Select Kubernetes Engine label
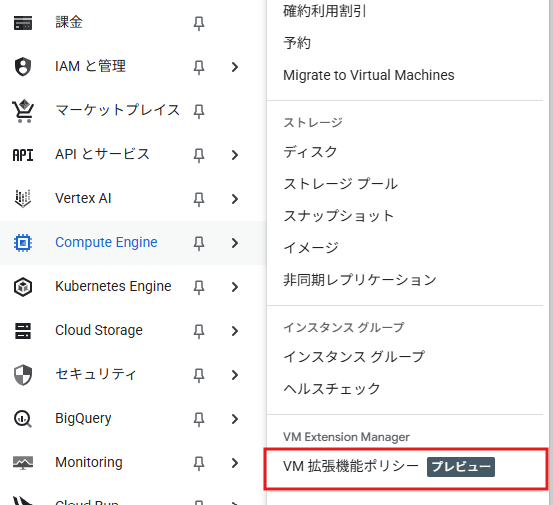The height and width of the screenshot is (505, 553). pyautogui.click(x=113, y=286)
